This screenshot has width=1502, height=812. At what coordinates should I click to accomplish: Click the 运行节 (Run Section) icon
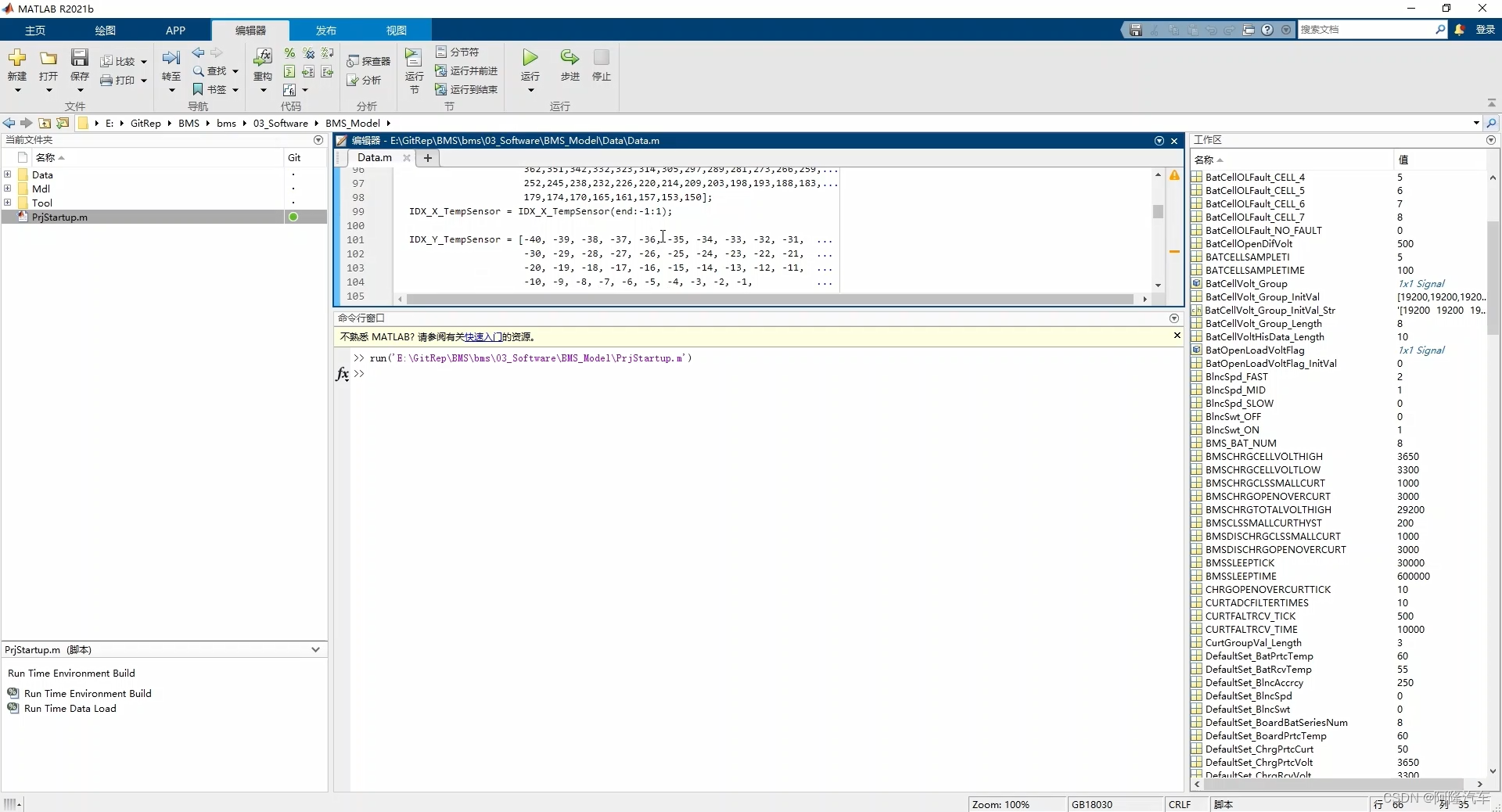click(x=414, y=57)
